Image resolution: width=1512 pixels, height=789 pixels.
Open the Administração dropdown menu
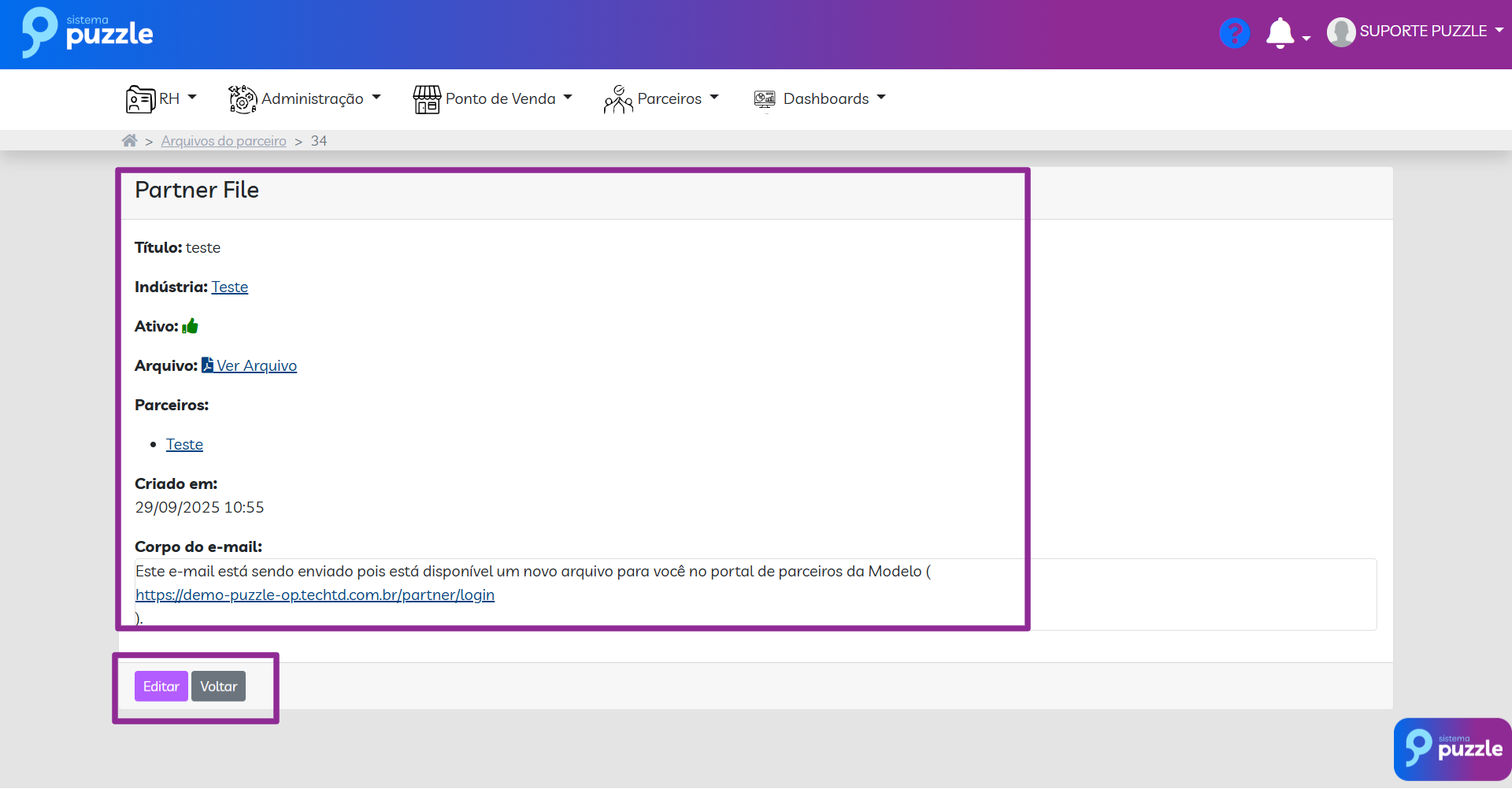(x=313, y=99)
